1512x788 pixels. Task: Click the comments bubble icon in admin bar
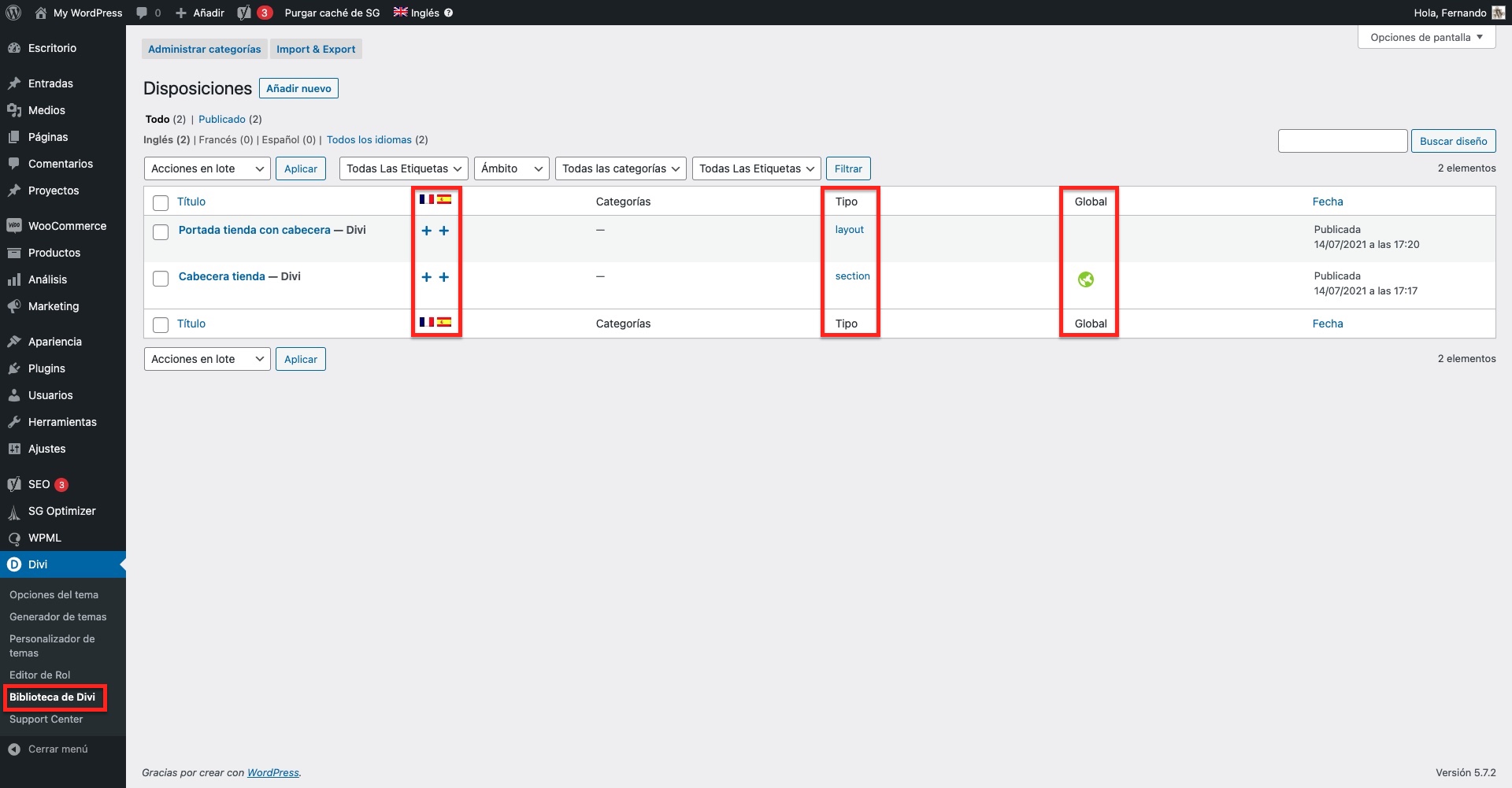click(142, 13)
